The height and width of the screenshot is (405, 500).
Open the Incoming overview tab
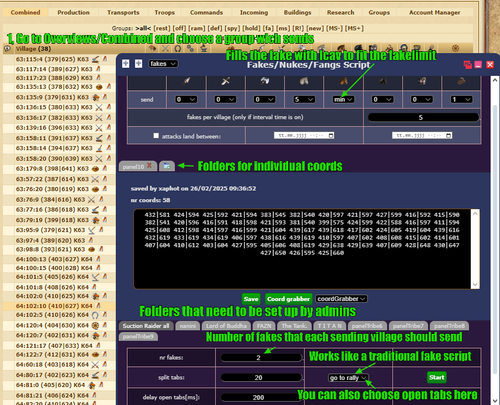point(254,12)
